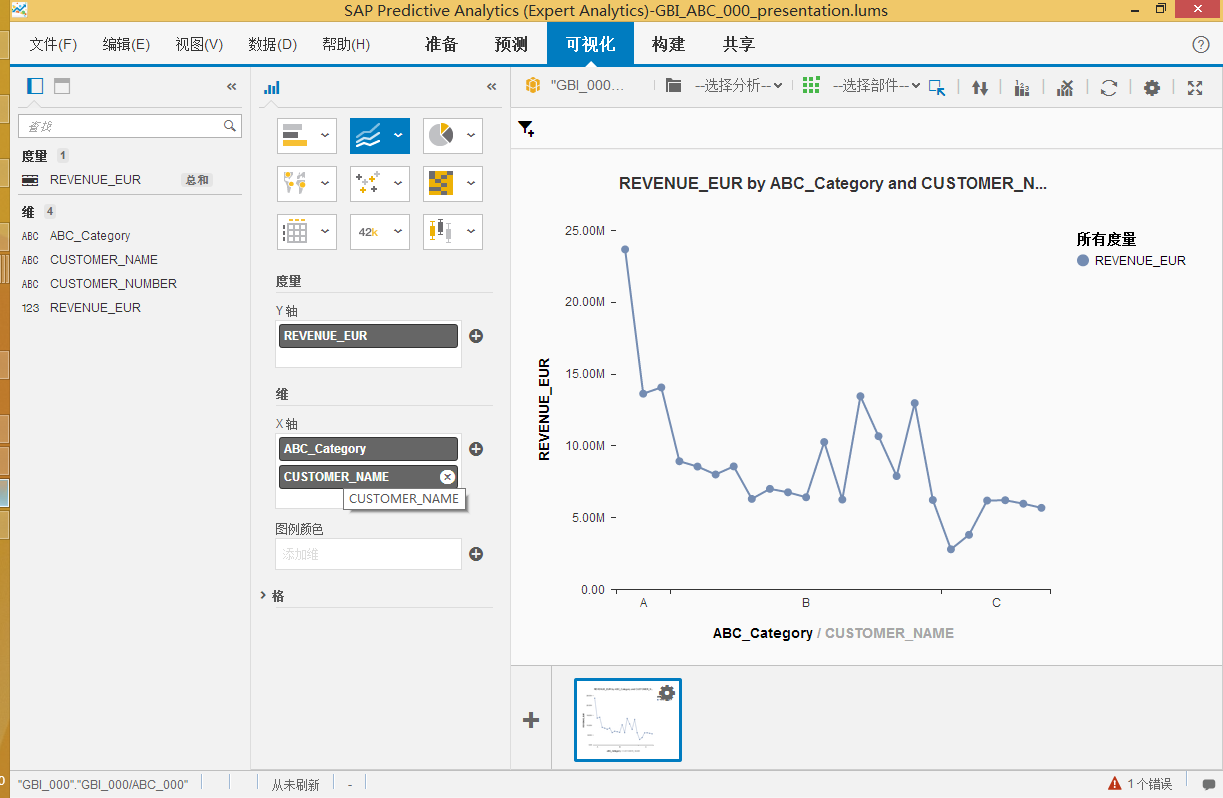Open the 数据(D) menu
This screenshot has width=1223, height=798.
[x=273, y=45]
